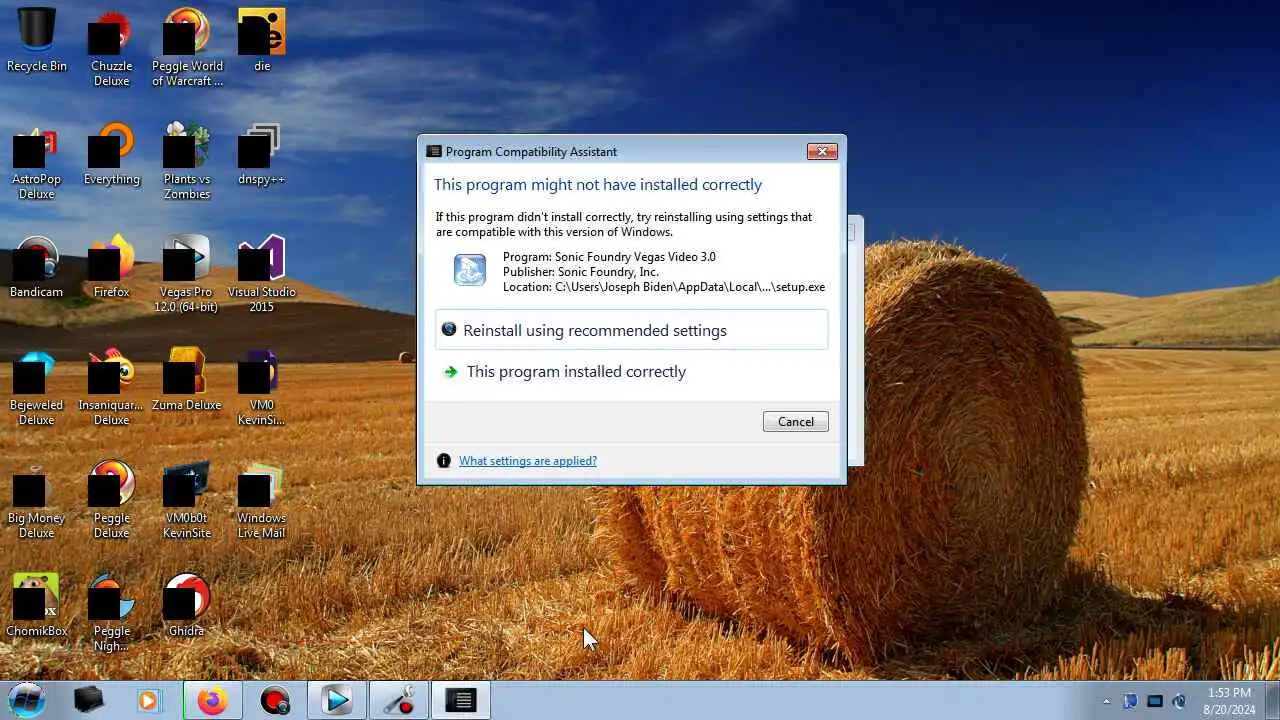Screen dimensions: 1280x720
Task: Click the orange media player taskbar icon
Action: 149,701
